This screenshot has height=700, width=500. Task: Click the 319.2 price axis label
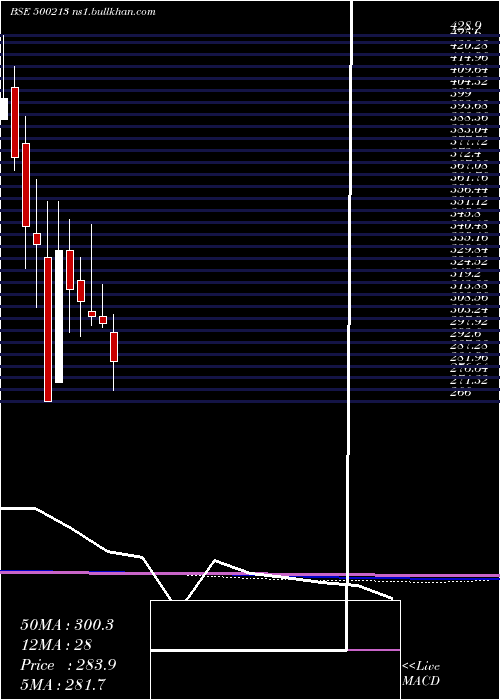(465, 273)
